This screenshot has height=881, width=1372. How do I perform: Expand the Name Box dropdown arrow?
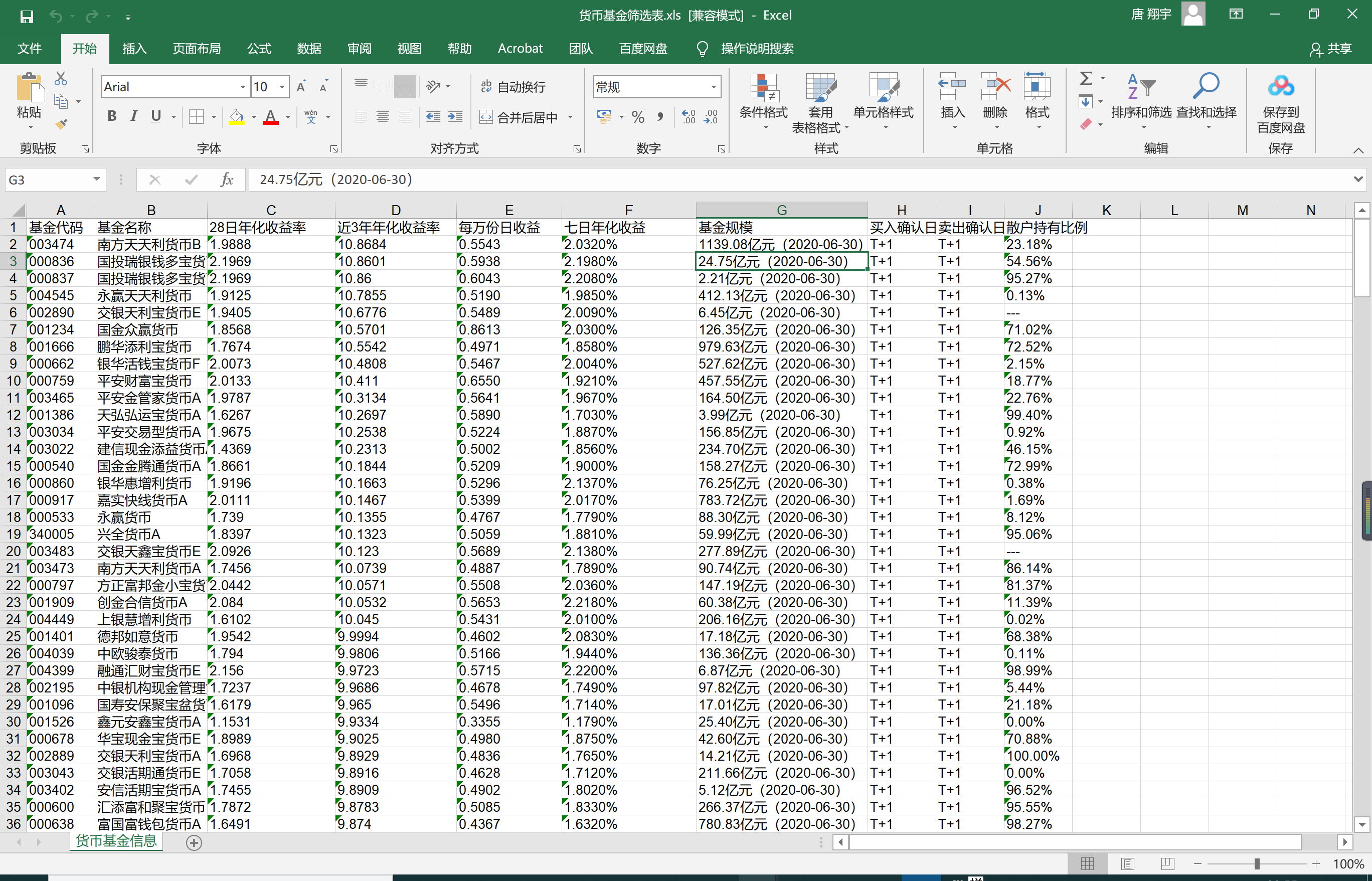(x=97, y=180)
